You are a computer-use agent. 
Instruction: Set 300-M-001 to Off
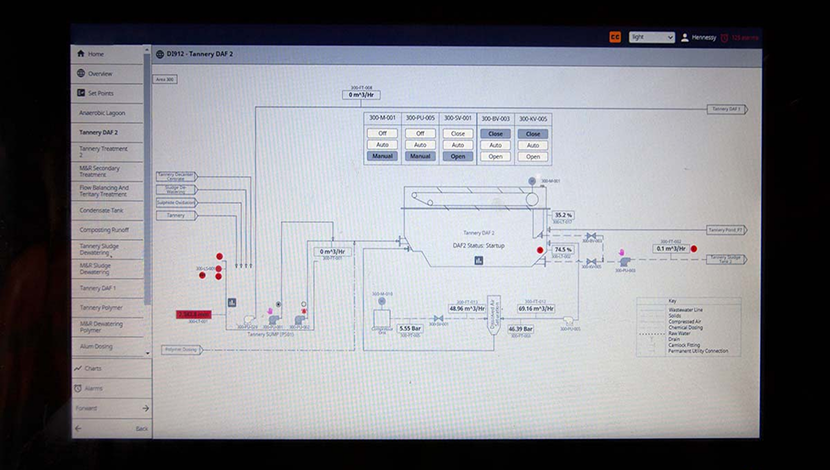pos(382,133)
